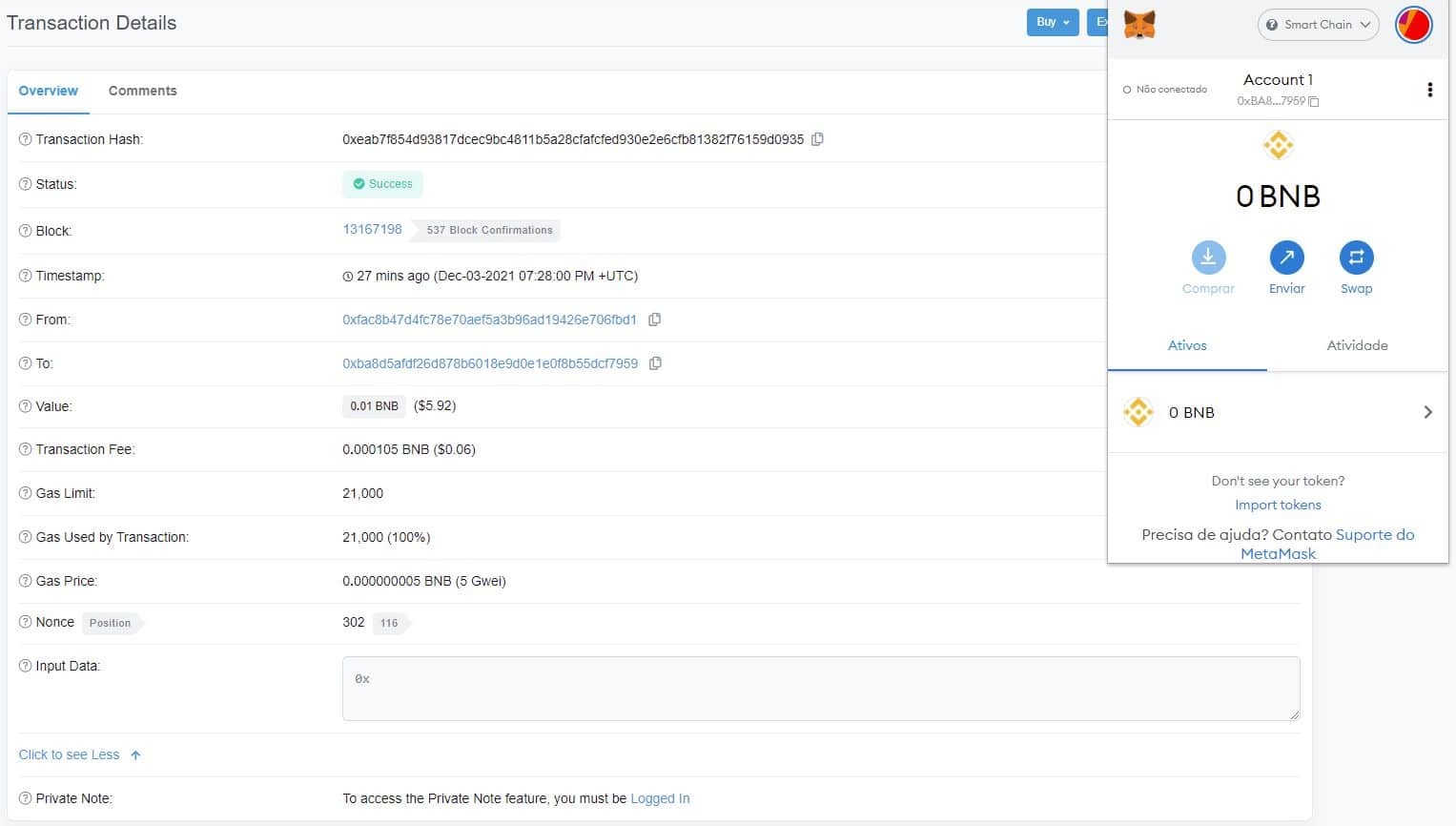
Task: Click help icon next to Nonce
Action: [26, 622]
